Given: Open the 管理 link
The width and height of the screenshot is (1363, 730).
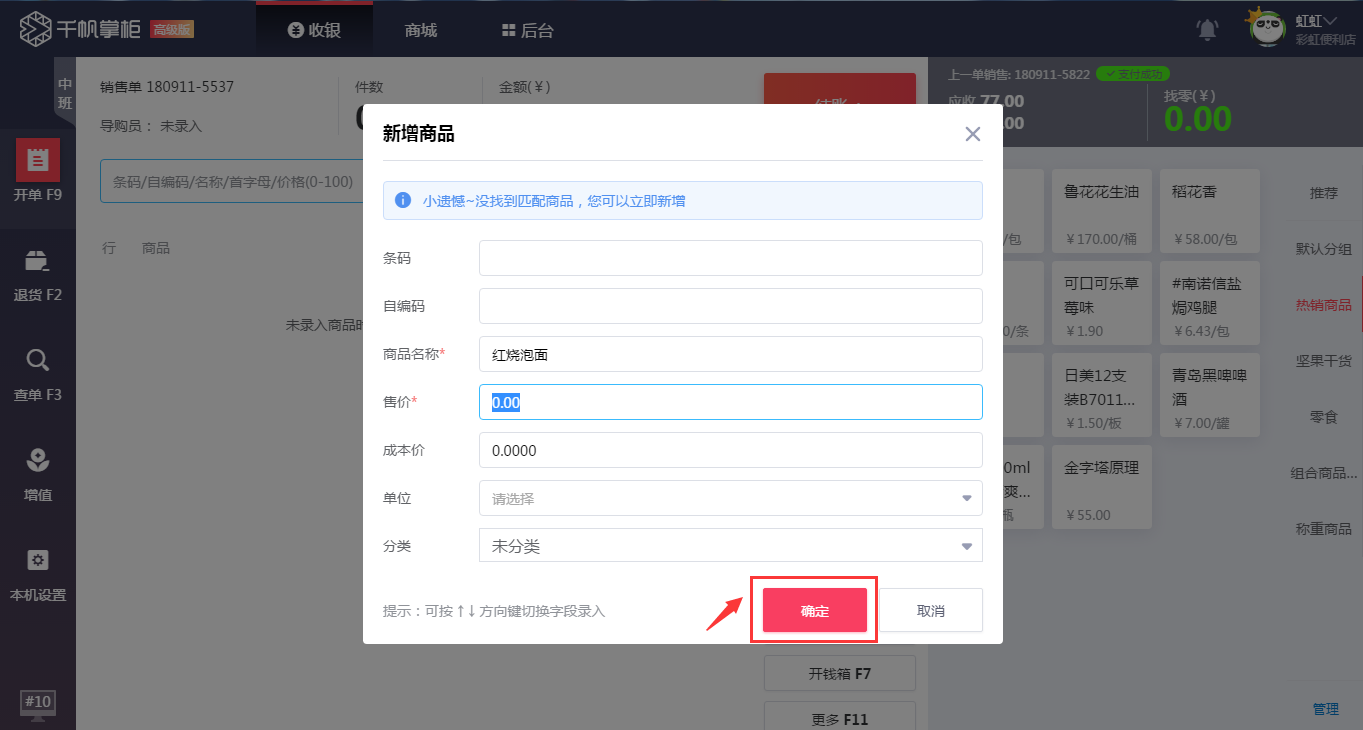Looking at the screenshot, I should point(1325,708).
